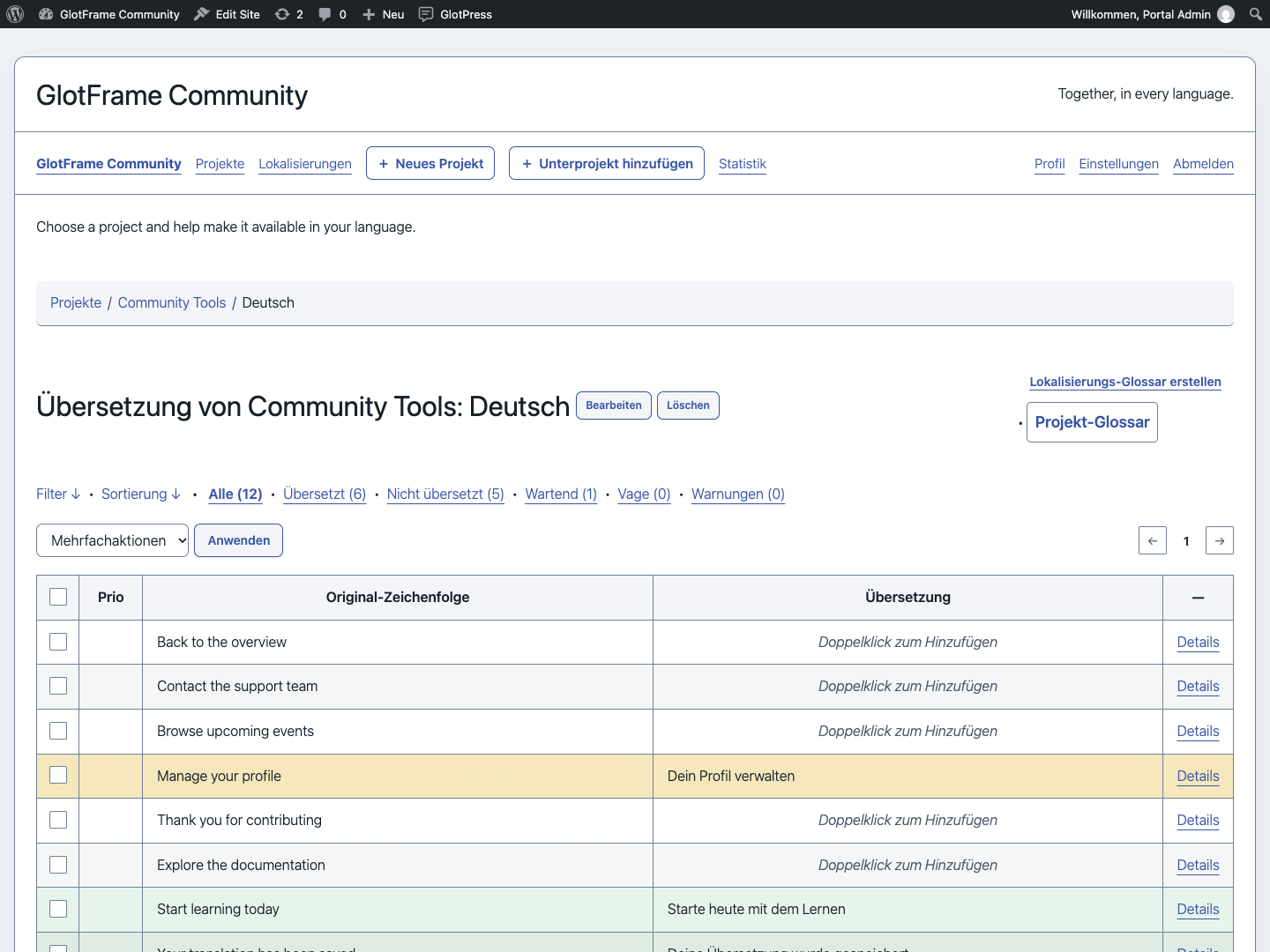The image size is (1270, 952).
Task: Go to the next page arrow
Action: coord(1220,540)
